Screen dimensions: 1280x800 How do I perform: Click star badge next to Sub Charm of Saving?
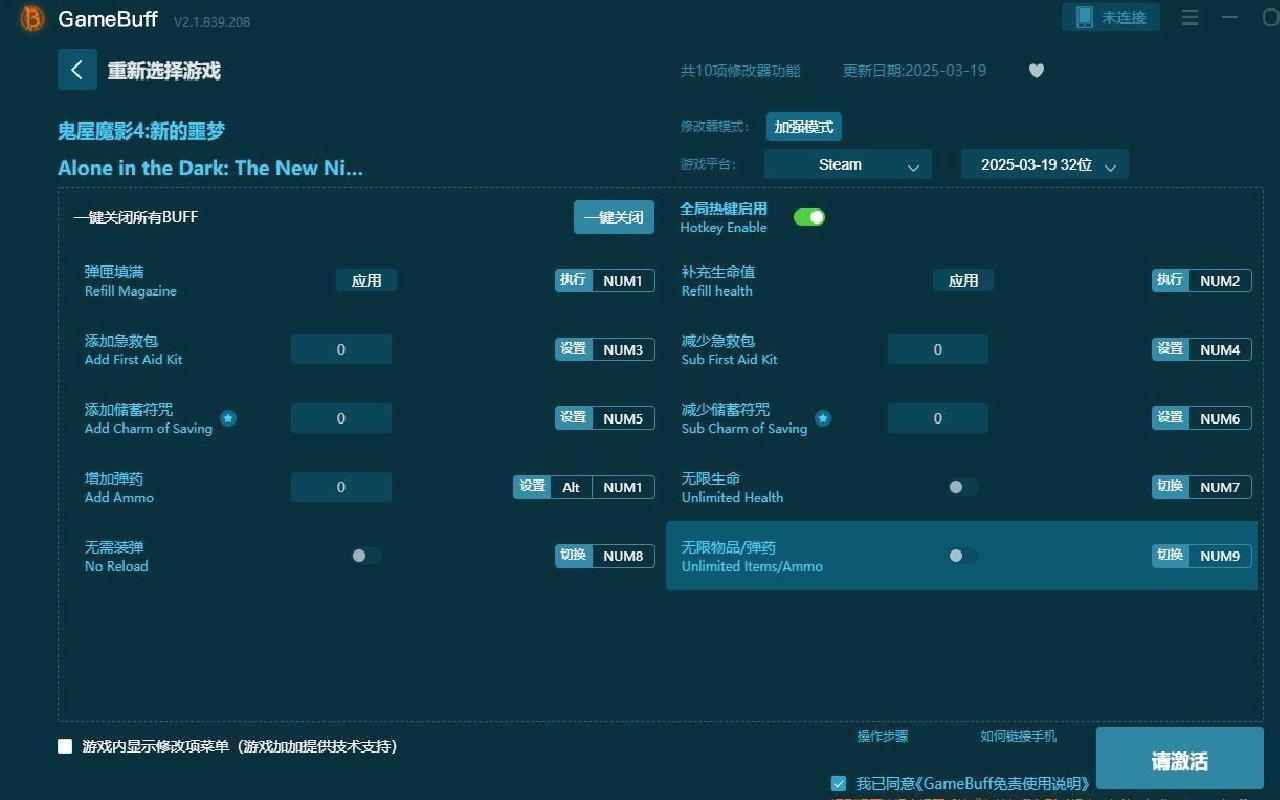(x=823, y=418)
